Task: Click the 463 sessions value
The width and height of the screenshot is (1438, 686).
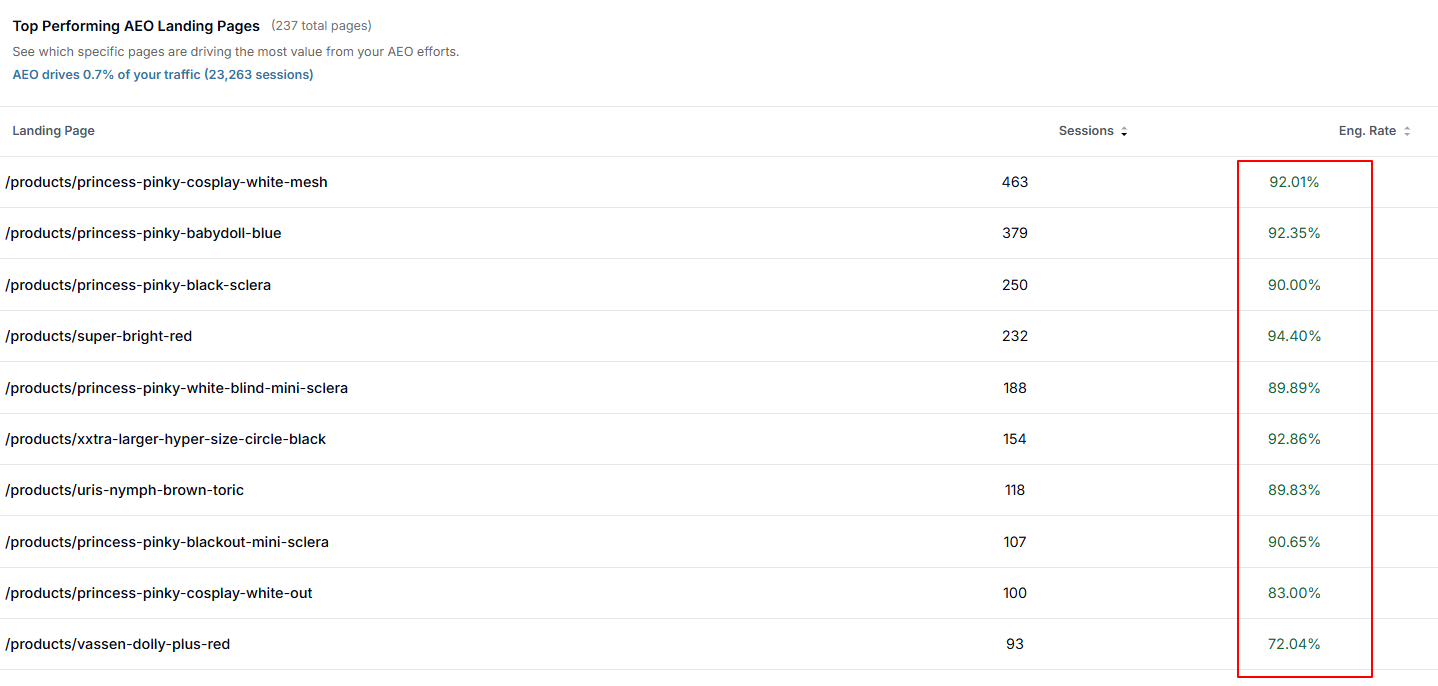Action: point(1014,182)
